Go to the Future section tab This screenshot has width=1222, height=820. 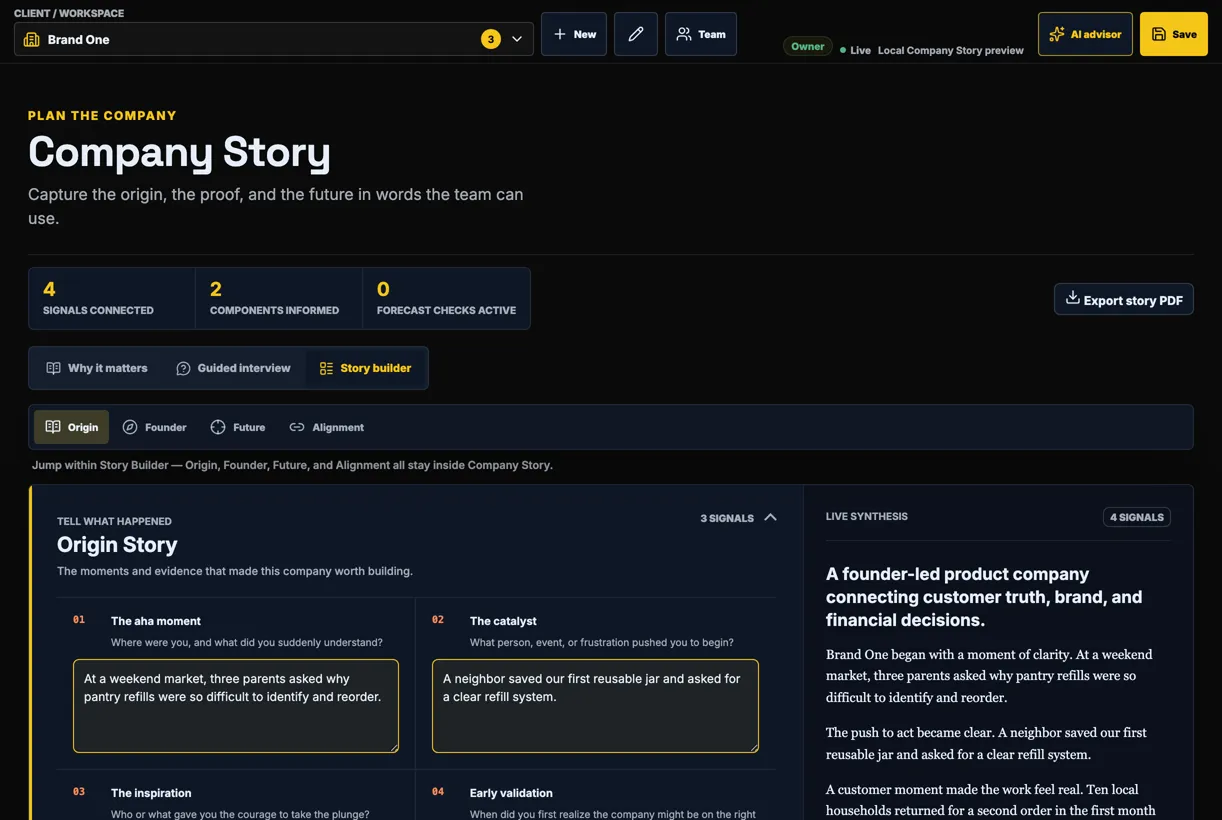coord(238,427)
